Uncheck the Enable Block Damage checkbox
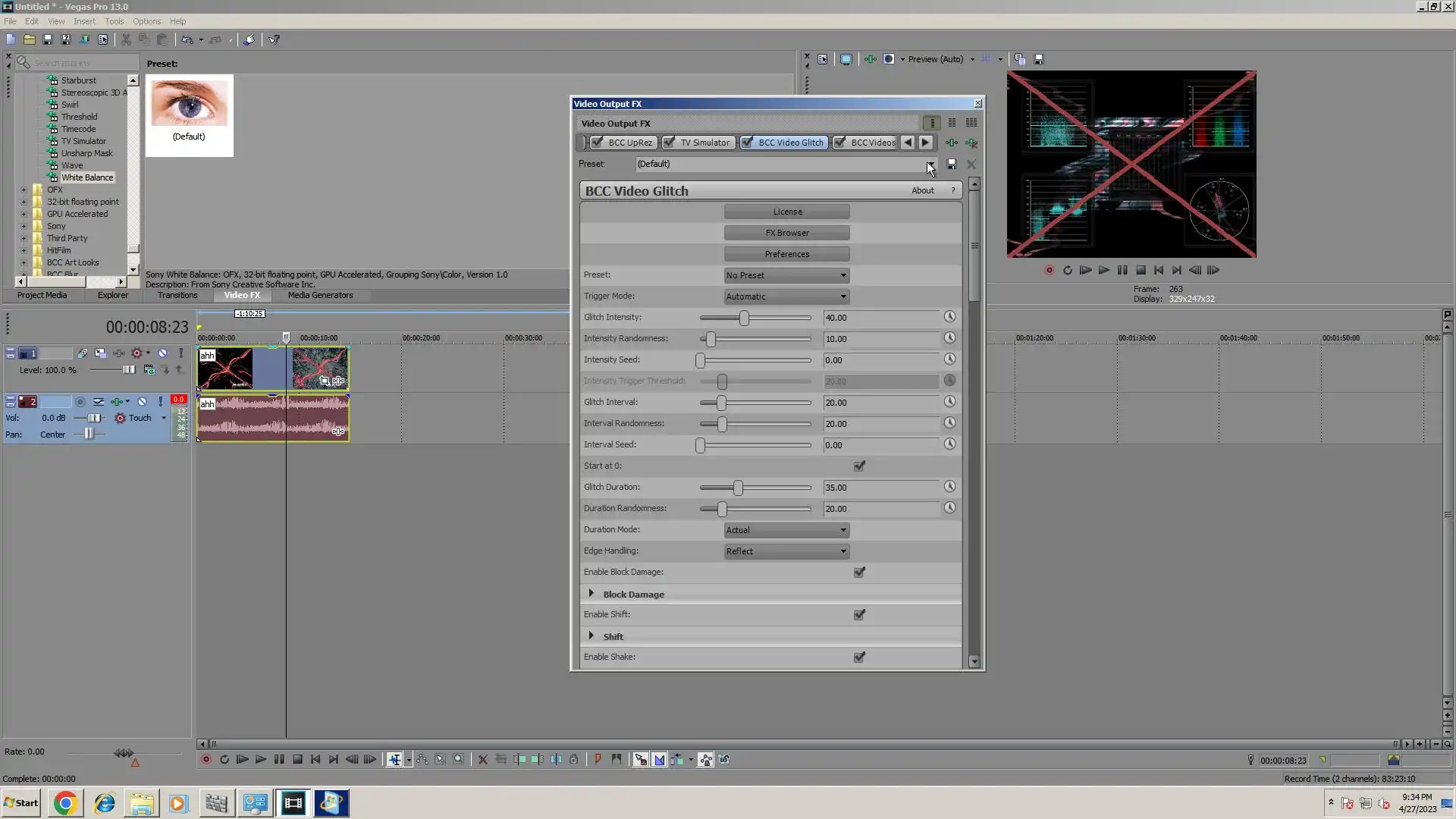This screenshot has width=1456, height=819. tap(859, 573)
